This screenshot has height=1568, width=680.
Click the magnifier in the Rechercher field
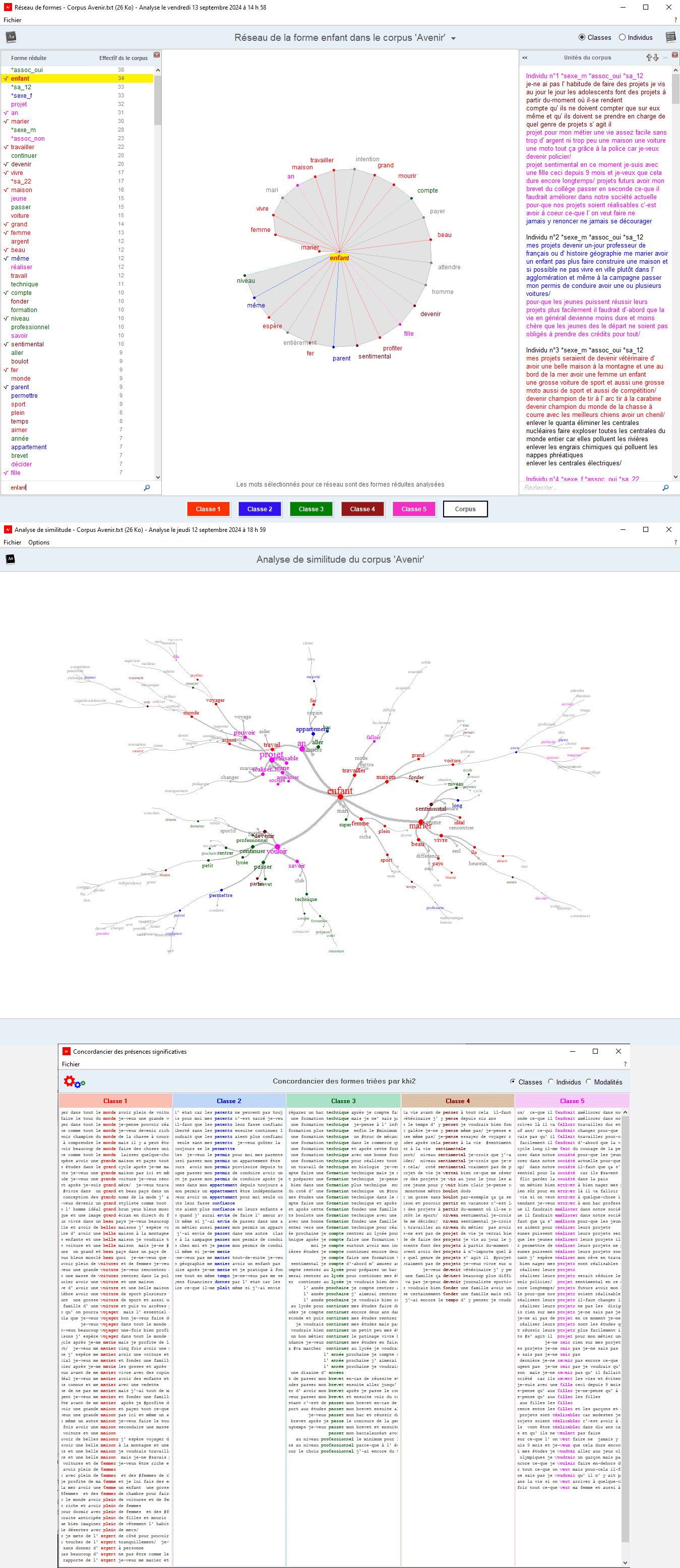click(665, 488)
